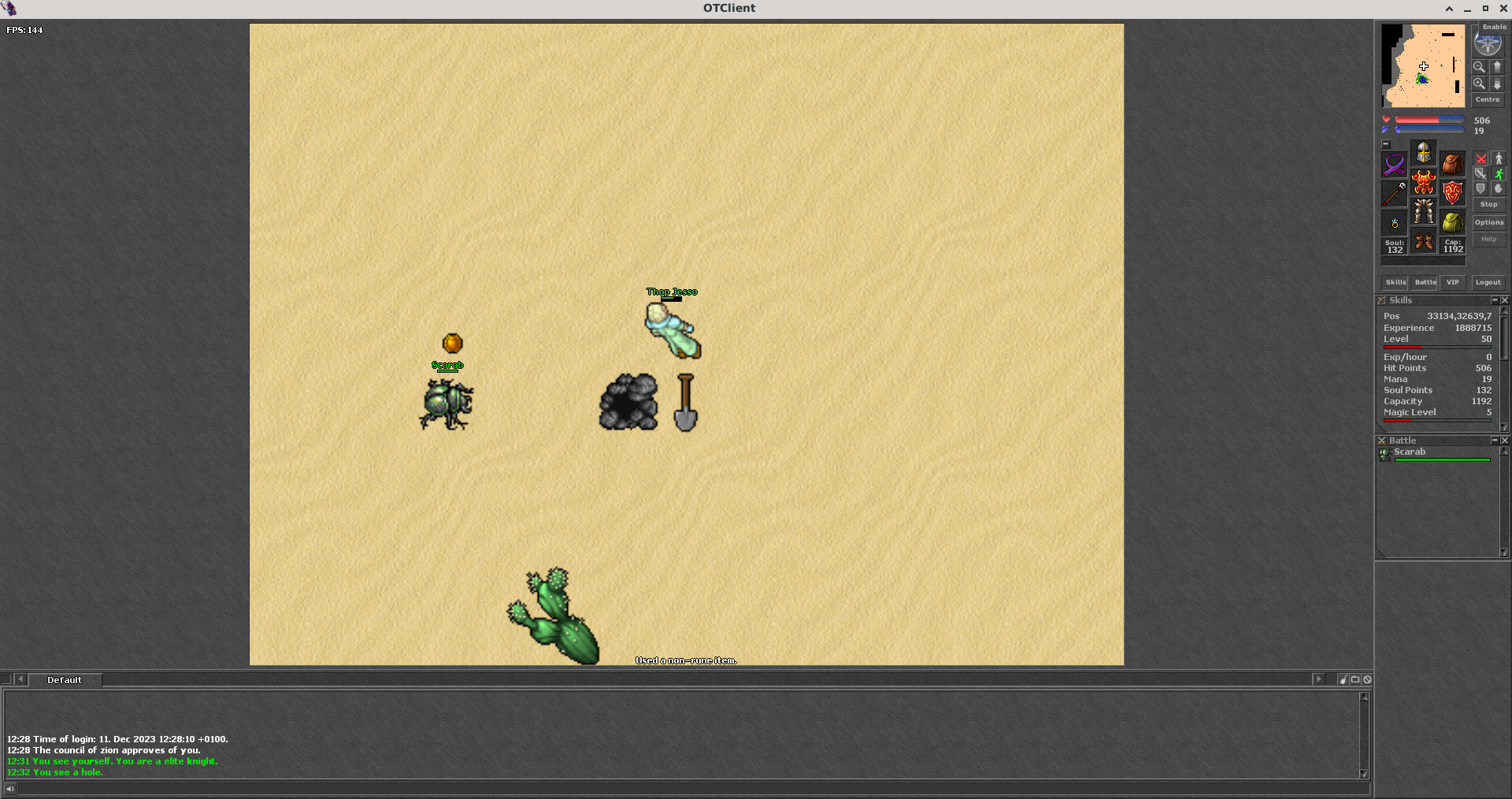Set defensive fight mode
1512x799 pixels.
coord(1480,189)
